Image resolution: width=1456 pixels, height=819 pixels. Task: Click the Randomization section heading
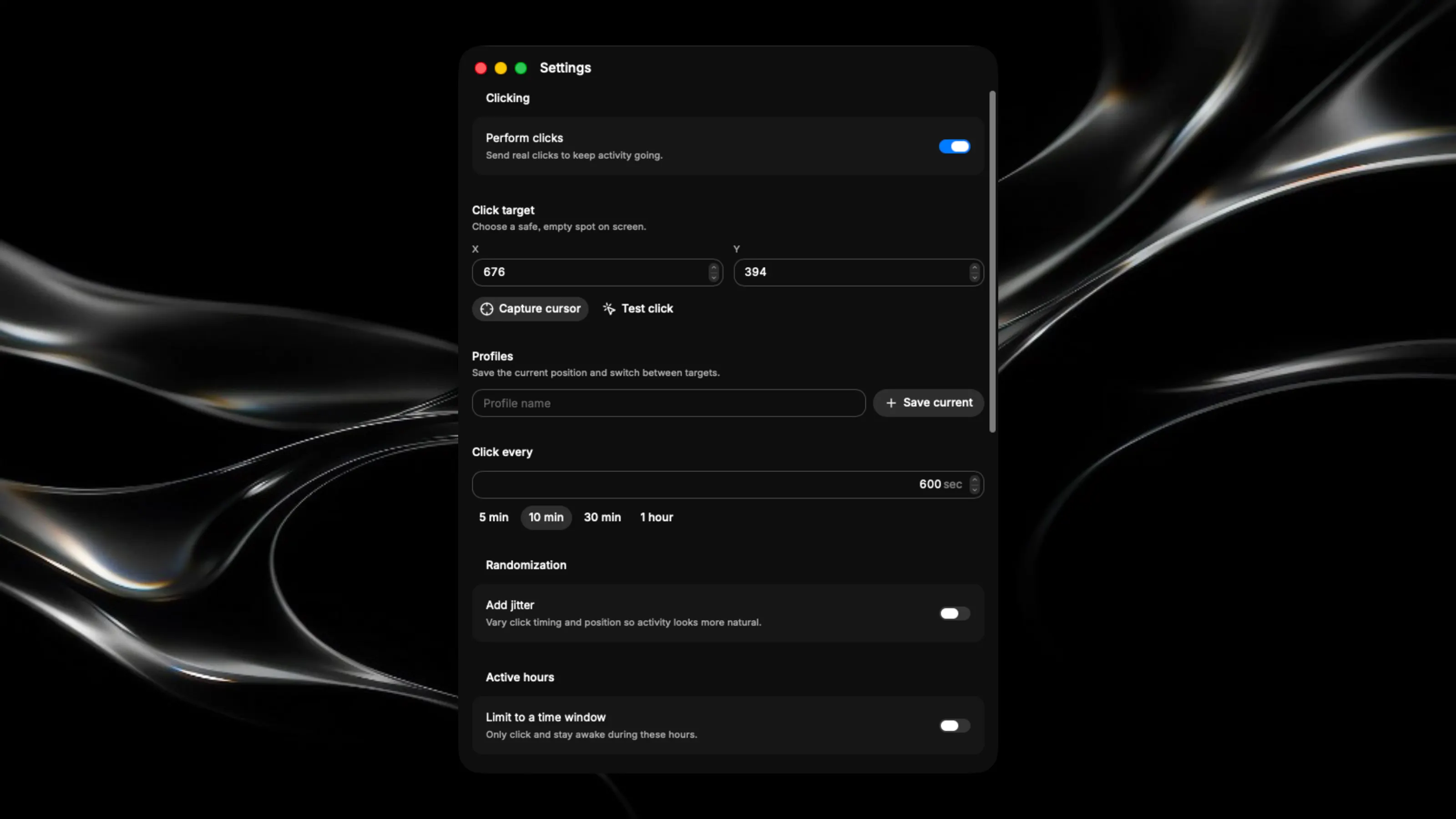pos(526,565)
